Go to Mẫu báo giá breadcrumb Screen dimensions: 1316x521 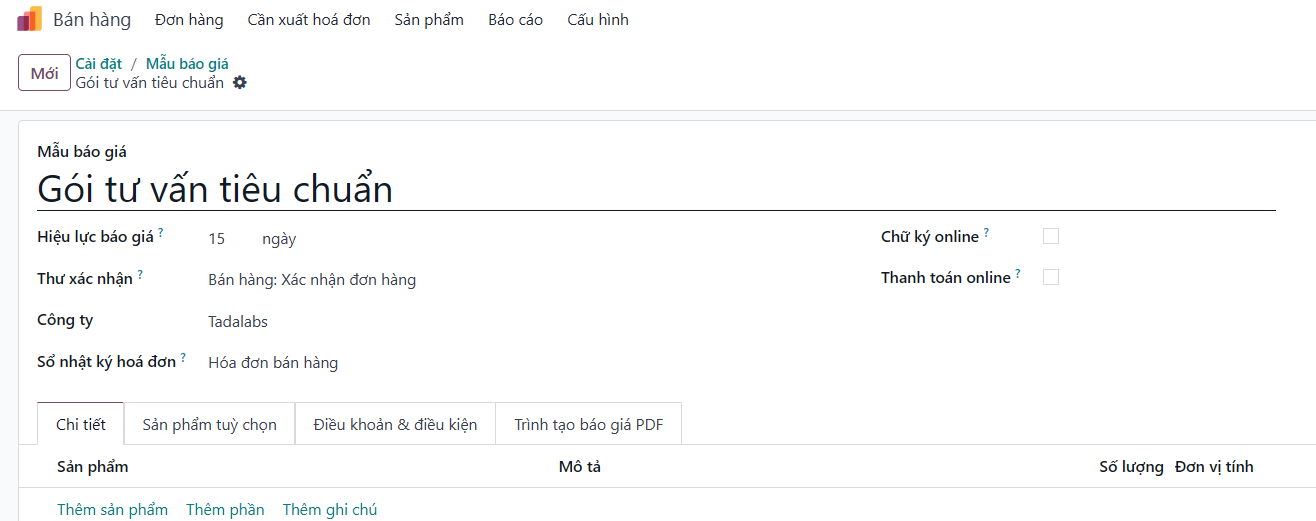(187, 64)
